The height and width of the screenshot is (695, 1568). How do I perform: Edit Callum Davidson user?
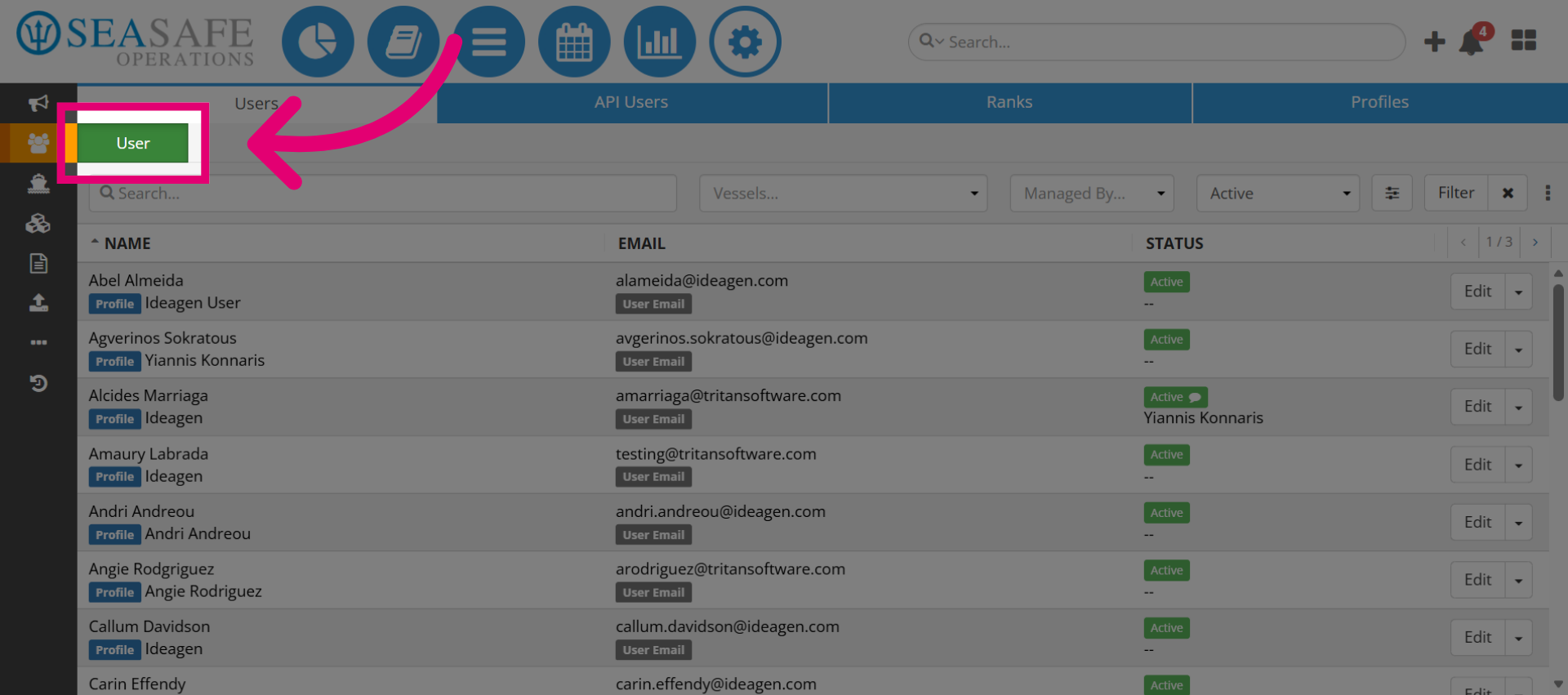1477,638
